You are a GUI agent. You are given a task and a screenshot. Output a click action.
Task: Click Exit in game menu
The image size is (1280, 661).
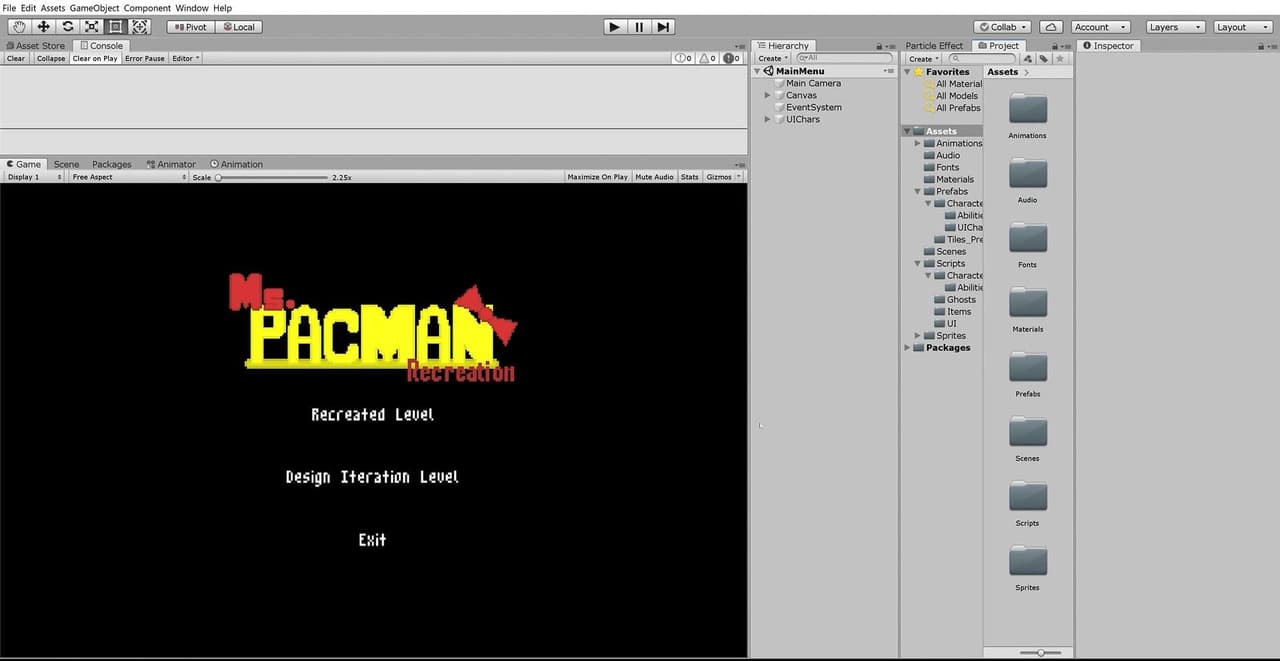click(x=372, y=540)
